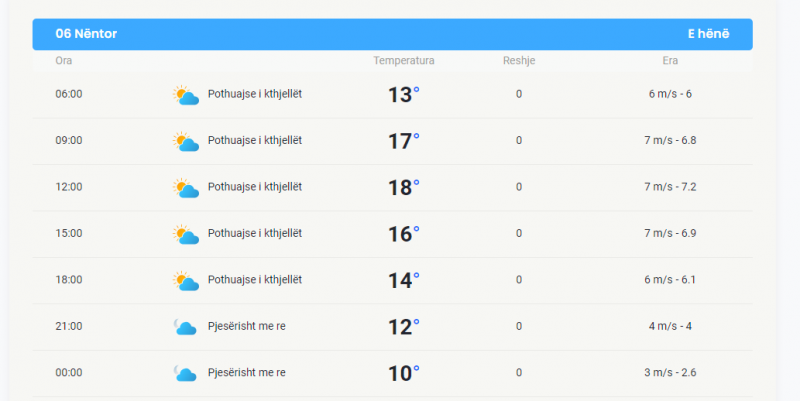Click the sun-cloud icon at 06:00
Viewport: 800px width, 401px height.
pyautogui.click(x=186, y=95)
